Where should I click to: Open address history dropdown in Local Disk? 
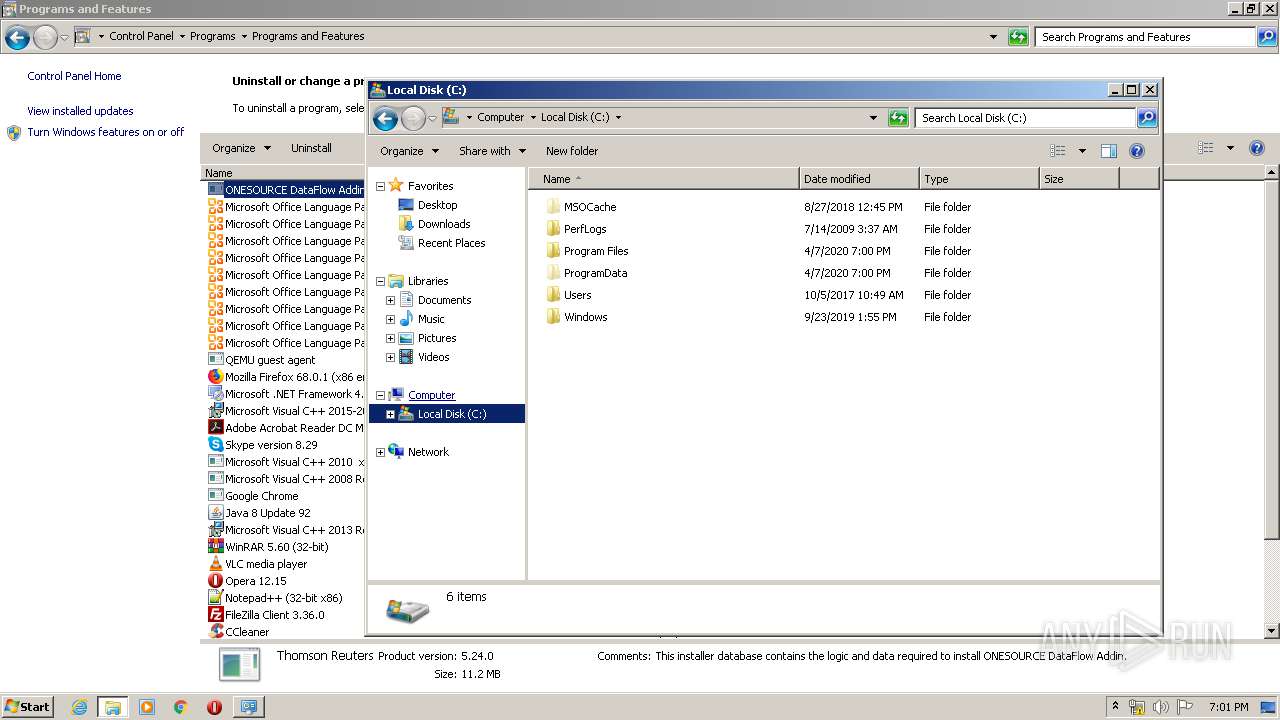pos(874,118)
